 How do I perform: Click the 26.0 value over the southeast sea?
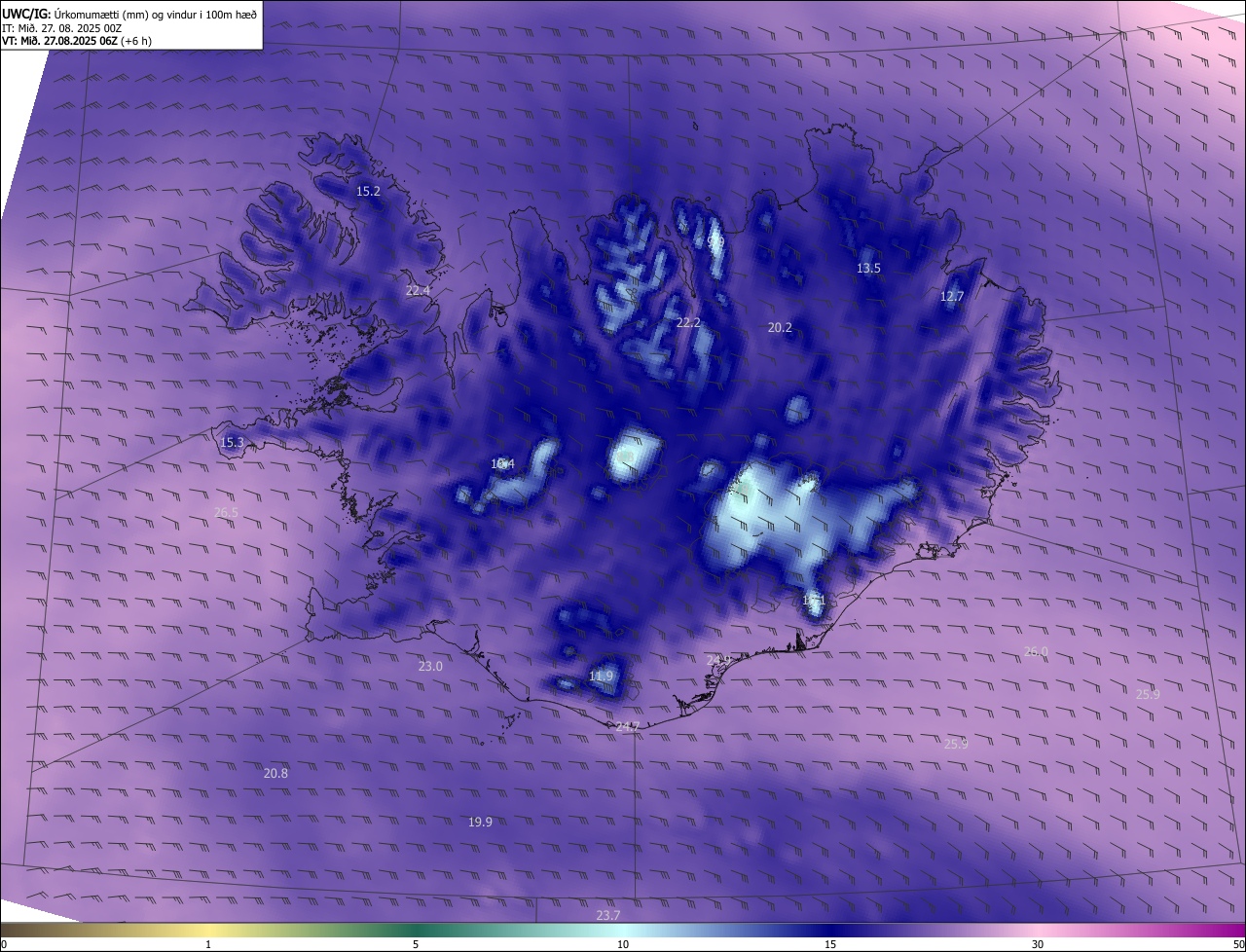click(x=1036, y=652)
